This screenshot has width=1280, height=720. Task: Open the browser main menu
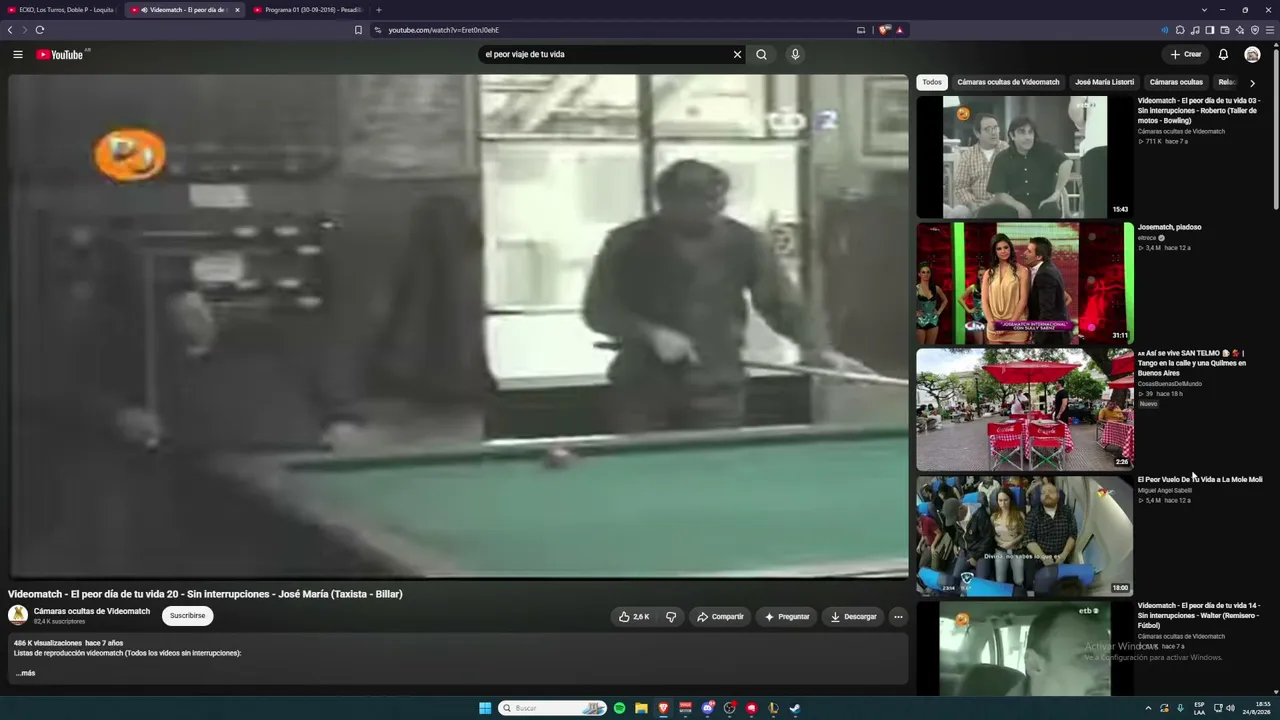1270,30
